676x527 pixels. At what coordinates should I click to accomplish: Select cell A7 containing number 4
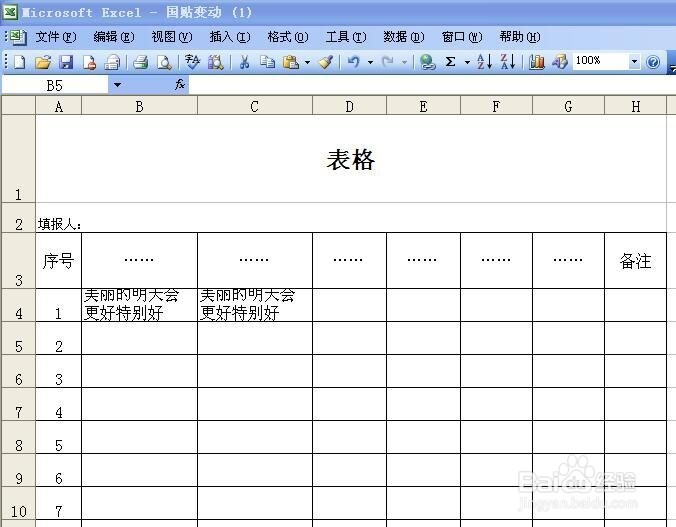click(x=59, y=404)
